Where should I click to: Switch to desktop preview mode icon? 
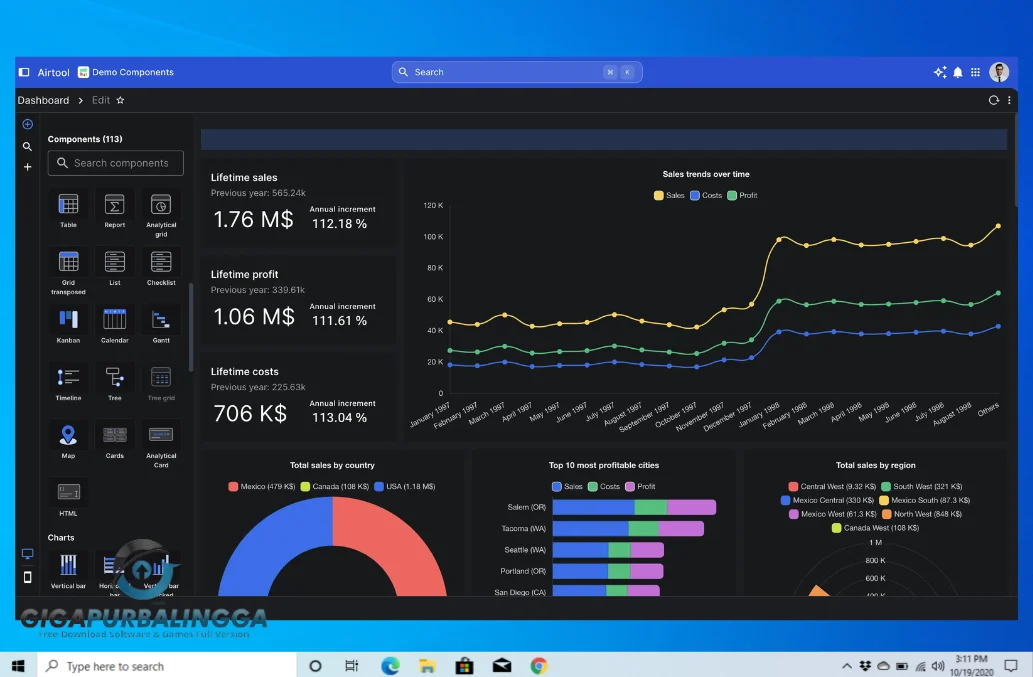coord(28,554)
